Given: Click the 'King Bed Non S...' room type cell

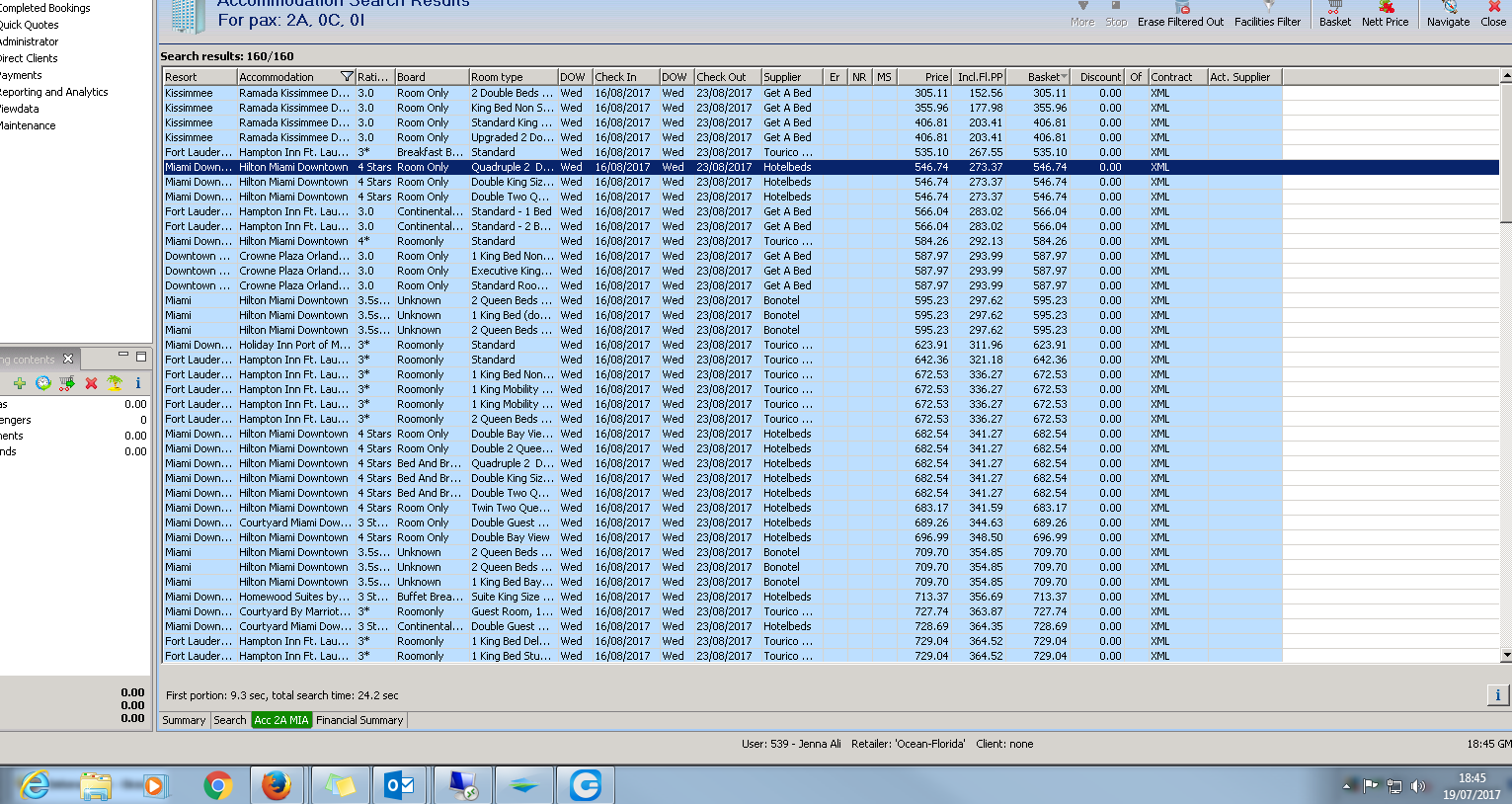Looking at the screenshot, I should (x=513, y=108).
